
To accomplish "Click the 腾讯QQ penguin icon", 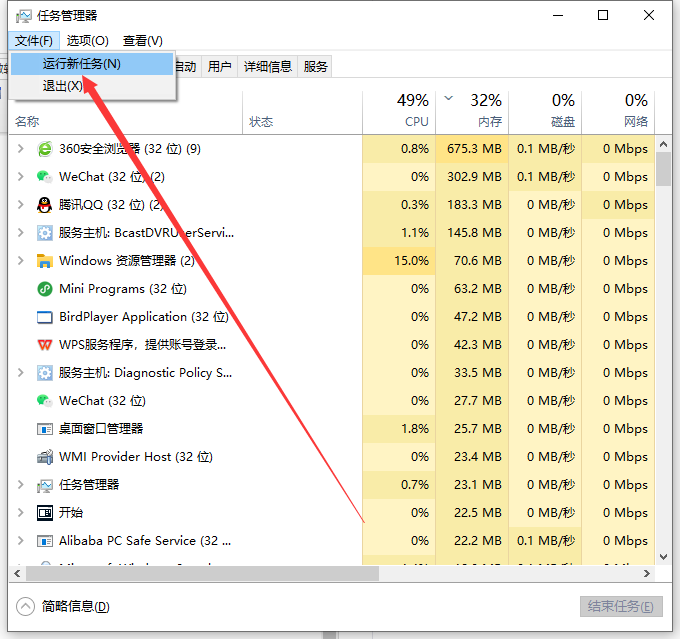I will [x=44, y=205].
